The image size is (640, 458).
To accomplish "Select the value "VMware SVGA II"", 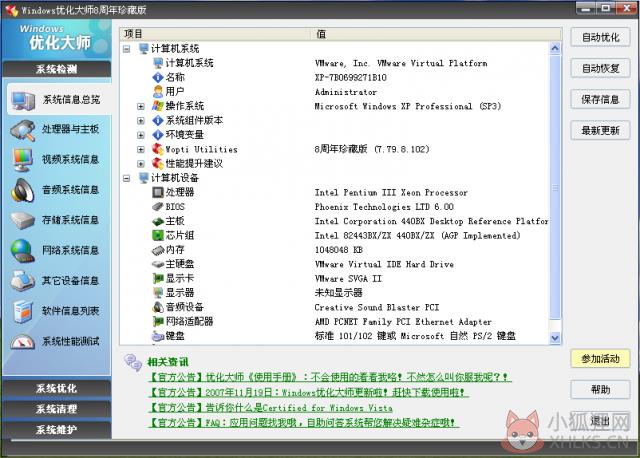I will [348, 279].
